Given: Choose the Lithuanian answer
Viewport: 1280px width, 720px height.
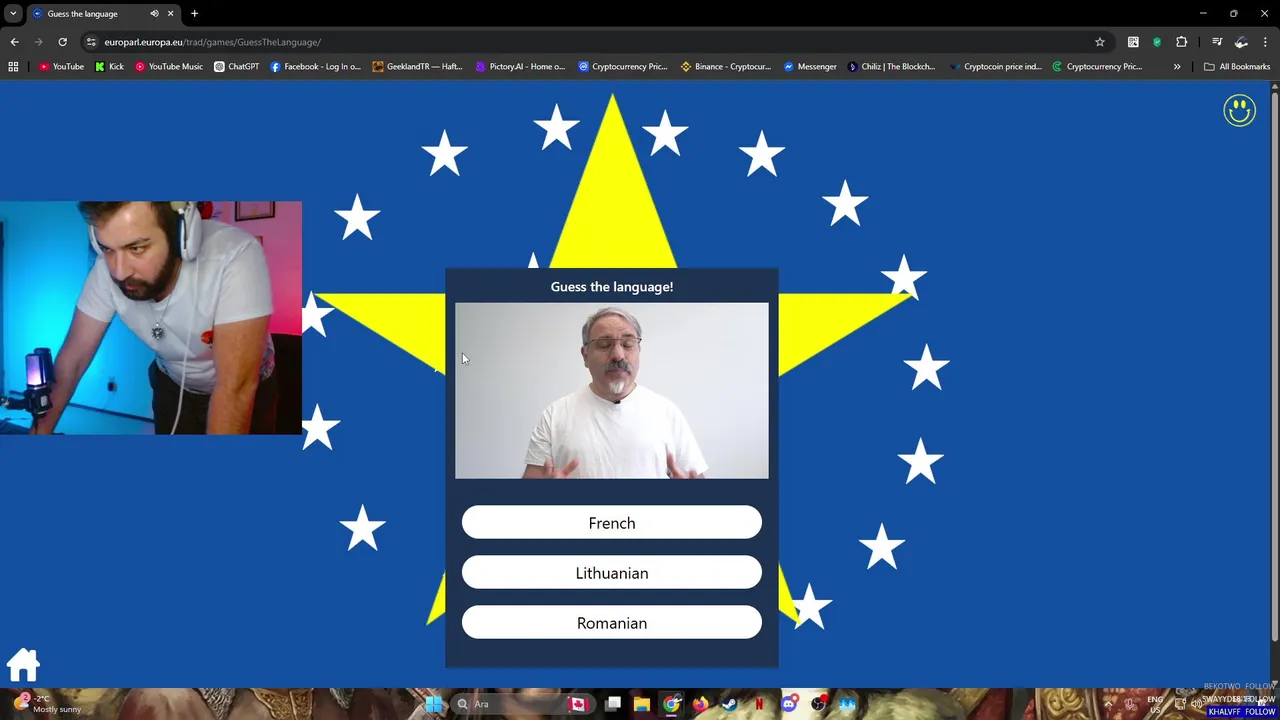Looking at the screenshot, I should pyautogui.click(x=611, y=573).
